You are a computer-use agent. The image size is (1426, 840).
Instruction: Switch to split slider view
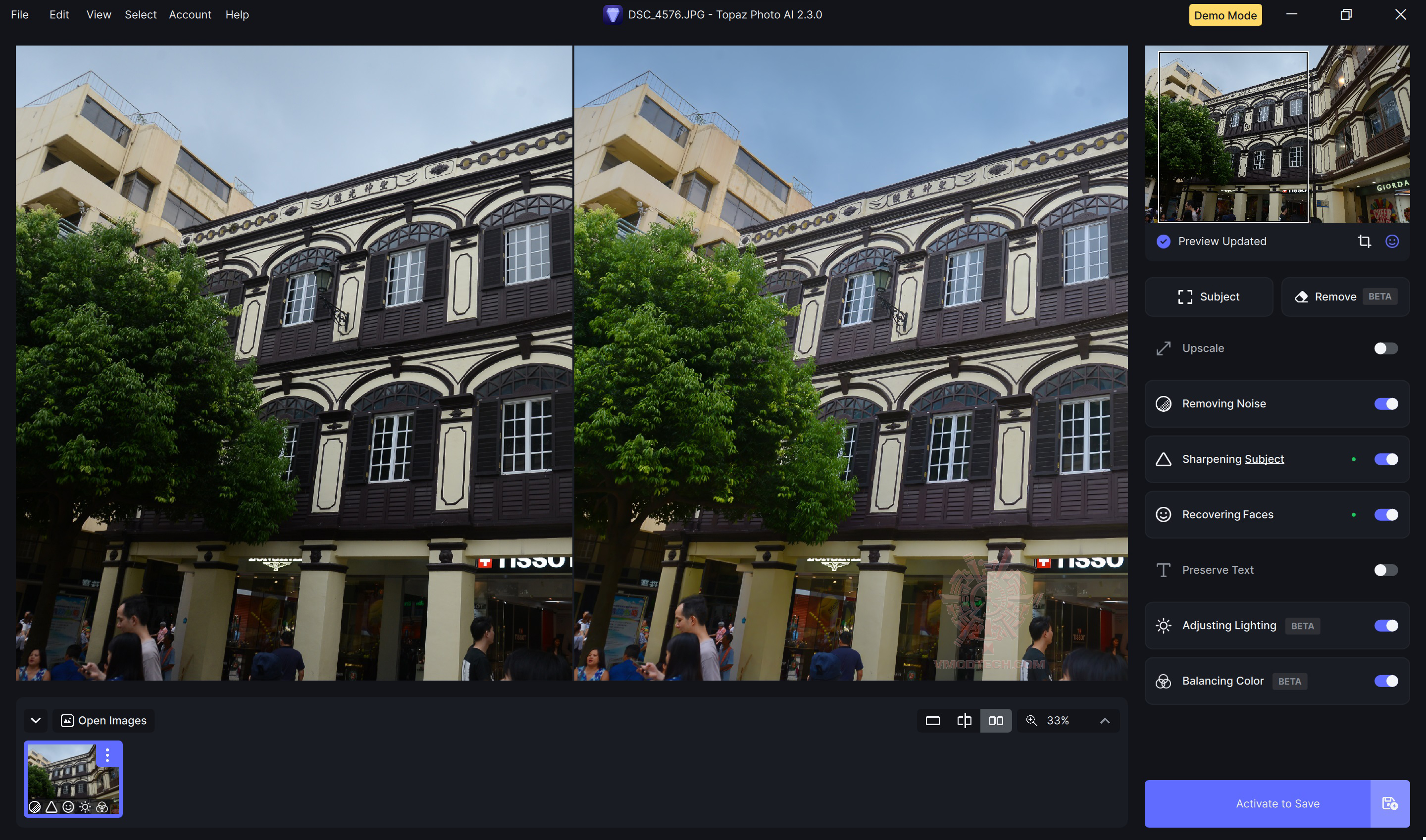pyautogui.click(x=964, y=721)
